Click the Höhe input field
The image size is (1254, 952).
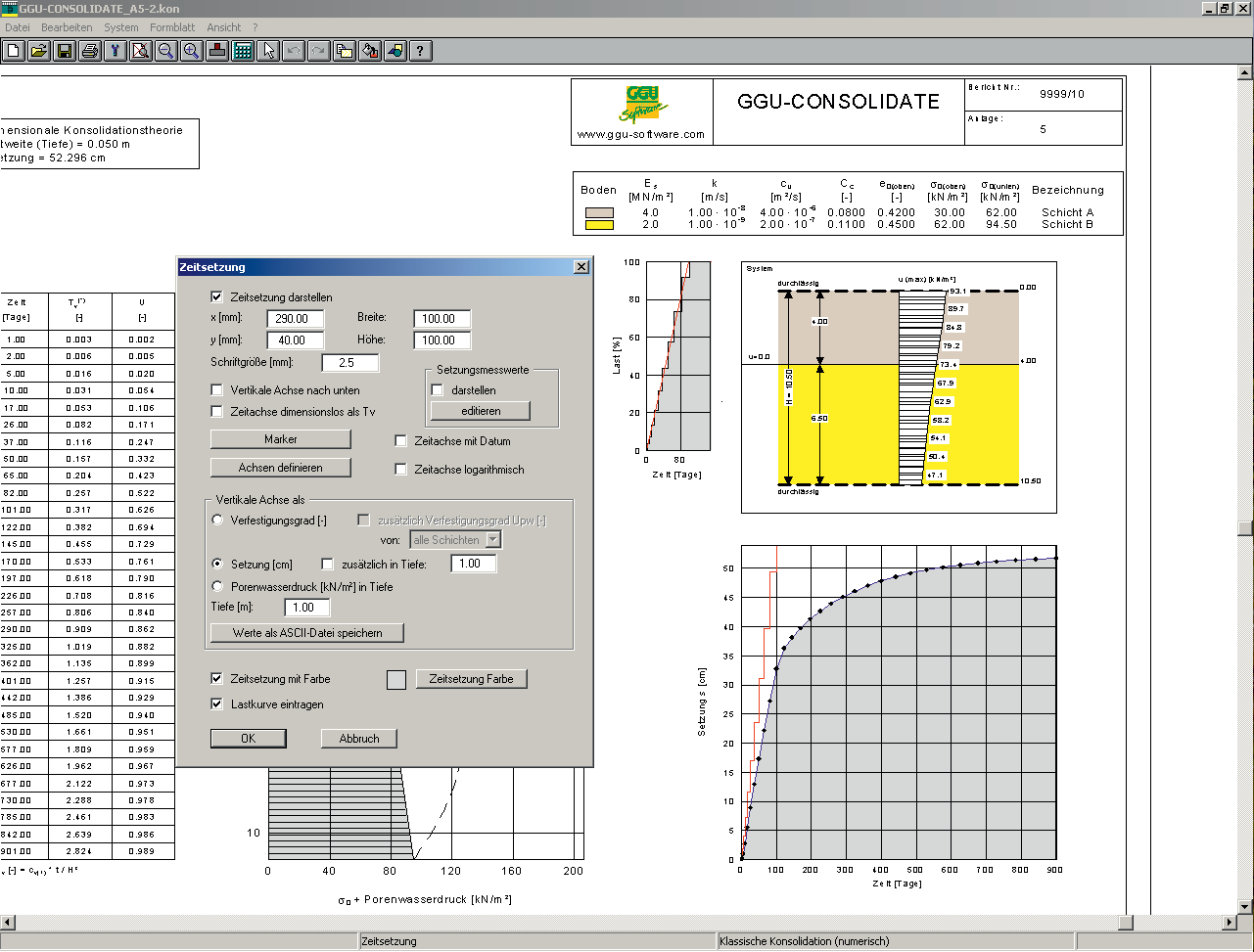[441, 340]
